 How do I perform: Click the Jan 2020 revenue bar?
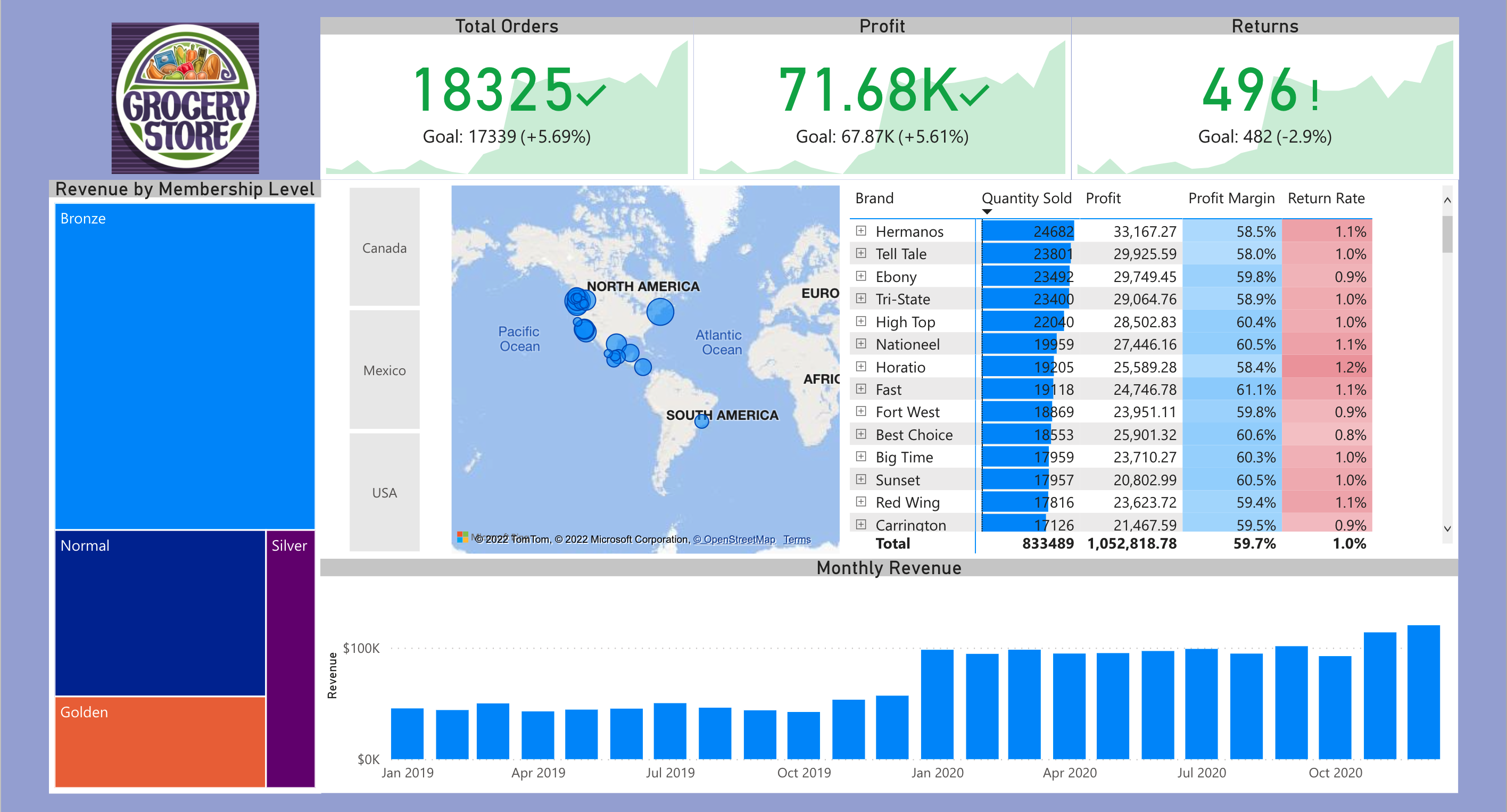(x=937, y=705)
